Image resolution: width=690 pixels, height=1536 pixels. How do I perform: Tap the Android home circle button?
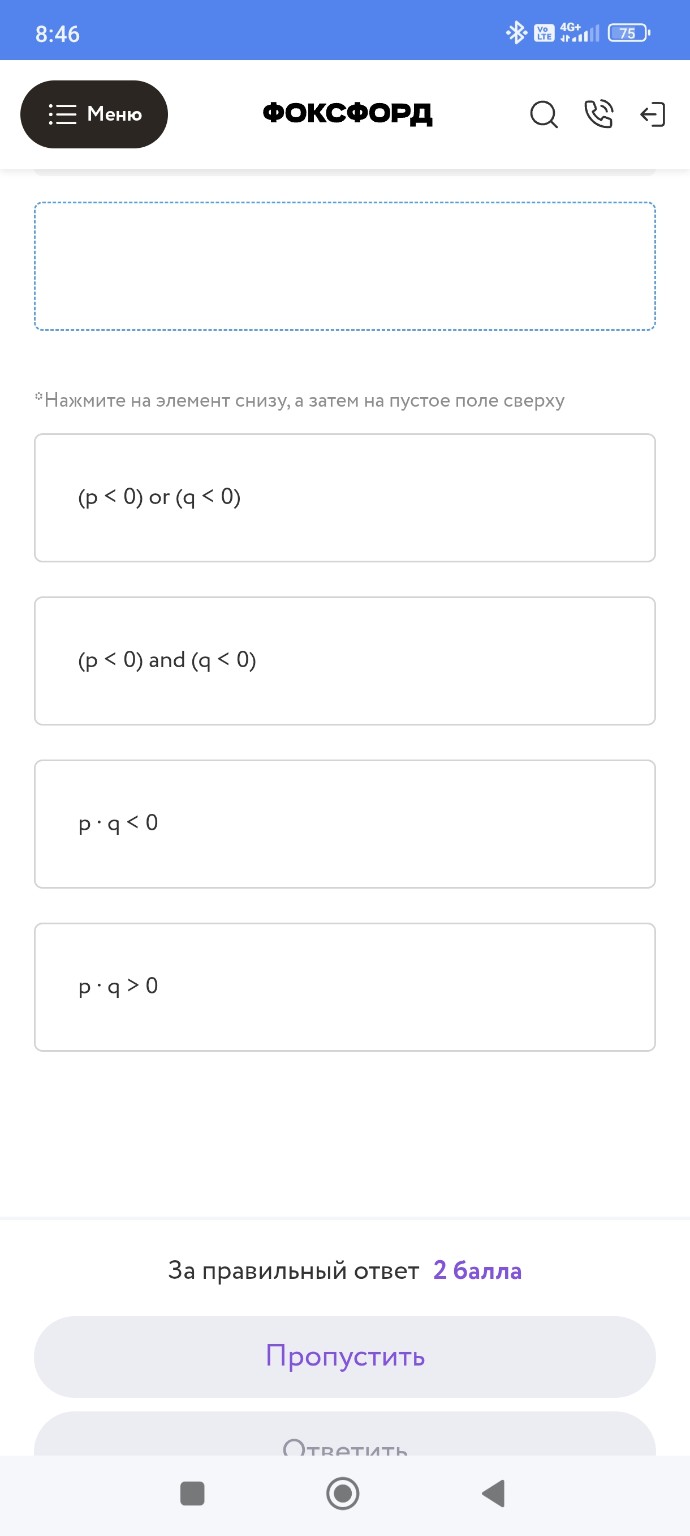[343, 1493]
